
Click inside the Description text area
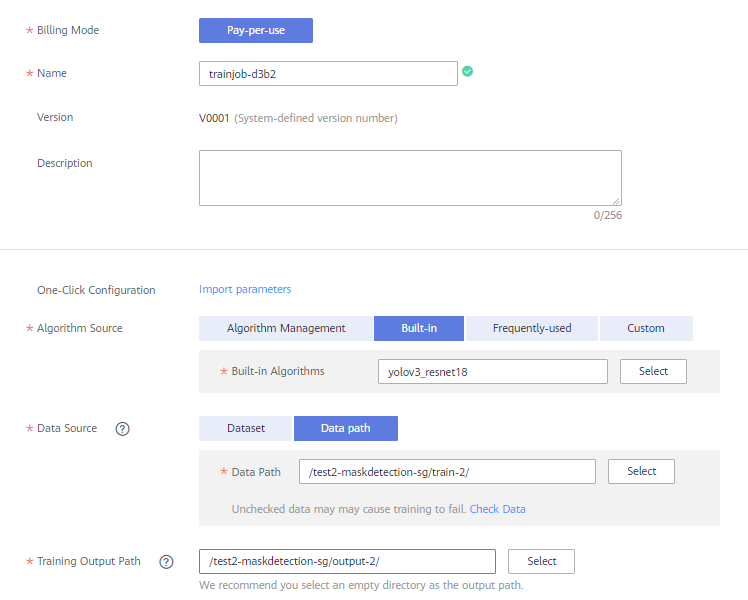tap(410, 178)
